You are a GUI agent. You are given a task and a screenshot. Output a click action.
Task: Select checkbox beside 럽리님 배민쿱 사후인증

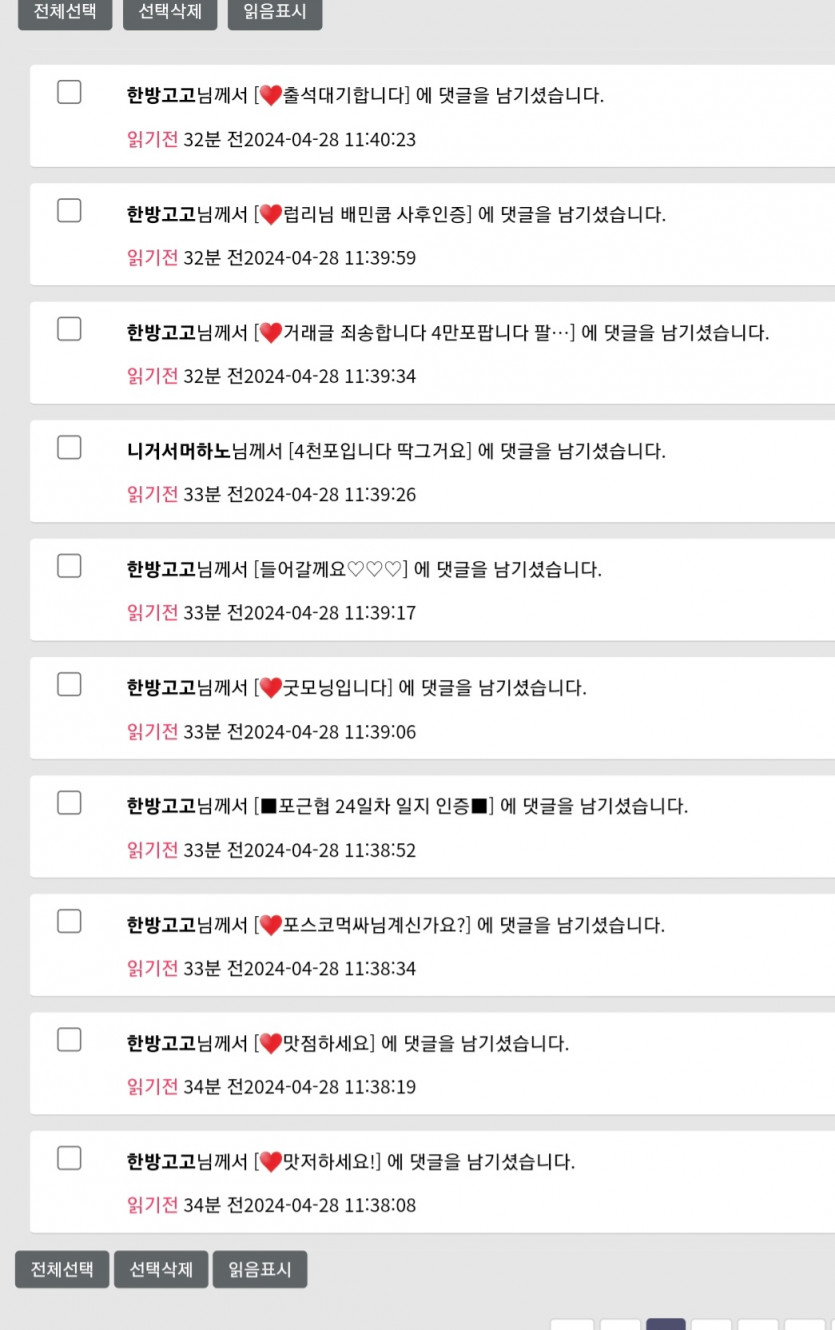pos(69,210)
